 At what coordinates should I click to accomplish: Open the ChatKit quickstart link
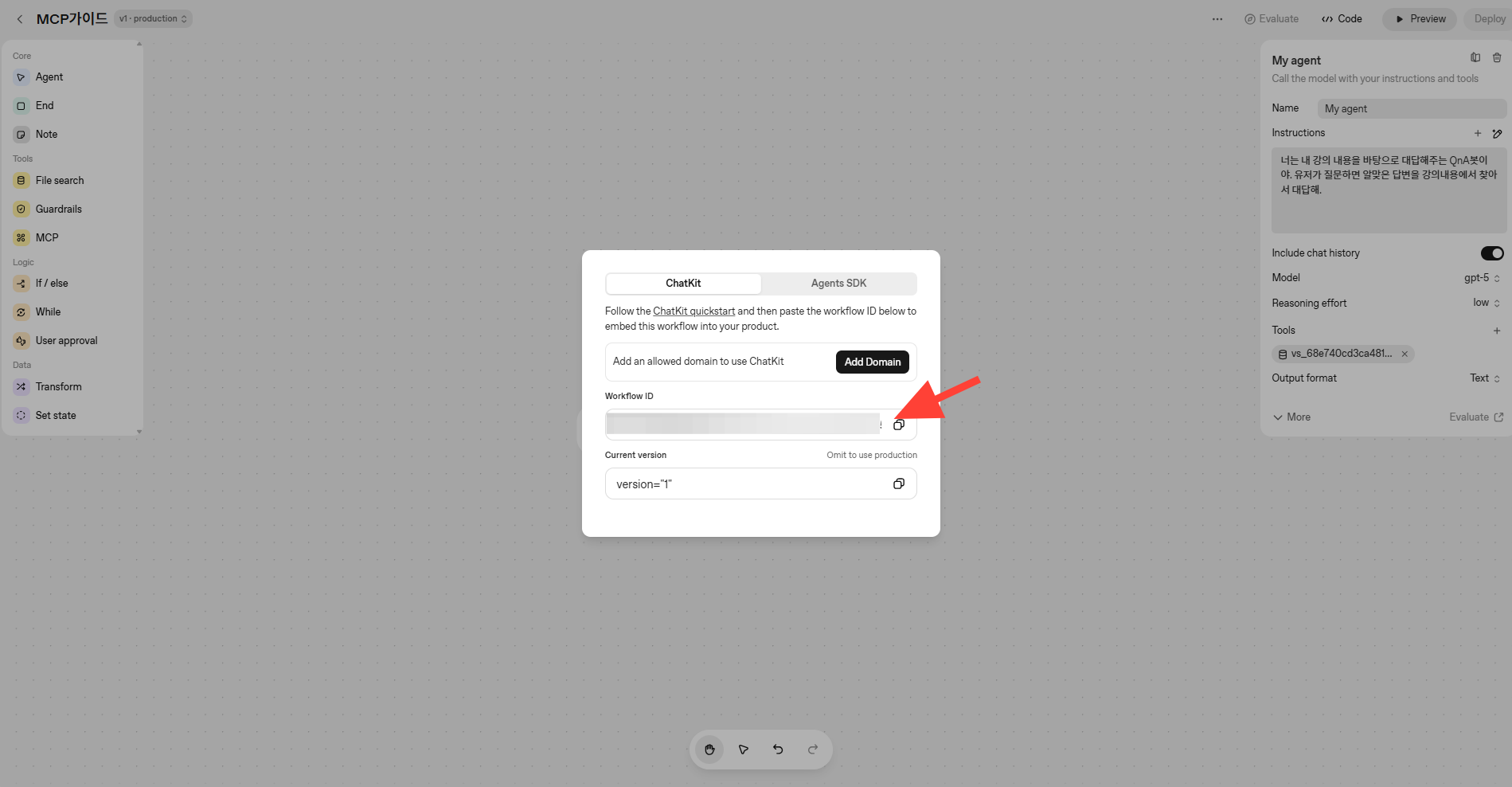pos(694,311)
